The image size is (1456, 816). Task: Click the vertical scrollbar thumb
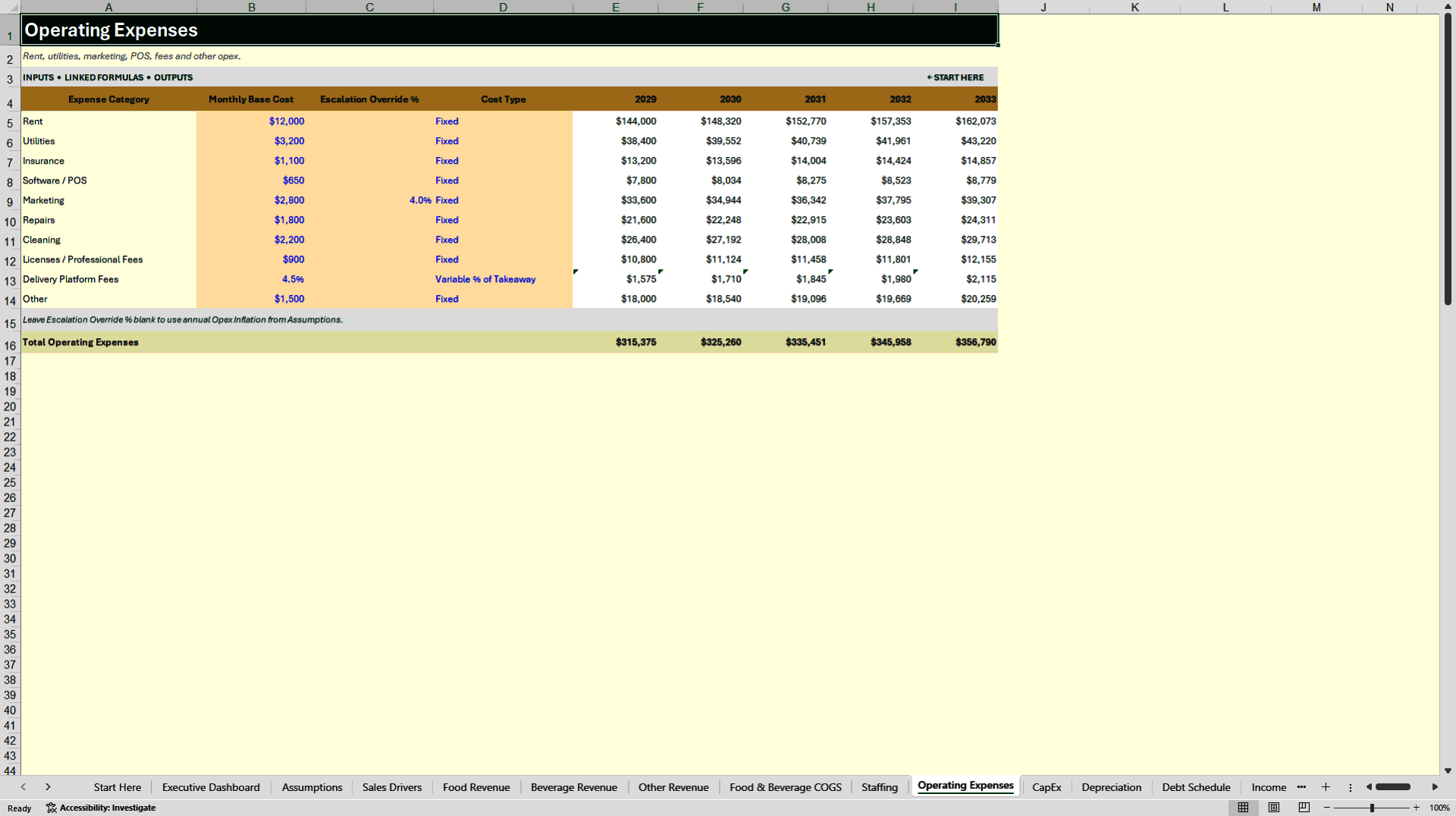point(1448,159)
